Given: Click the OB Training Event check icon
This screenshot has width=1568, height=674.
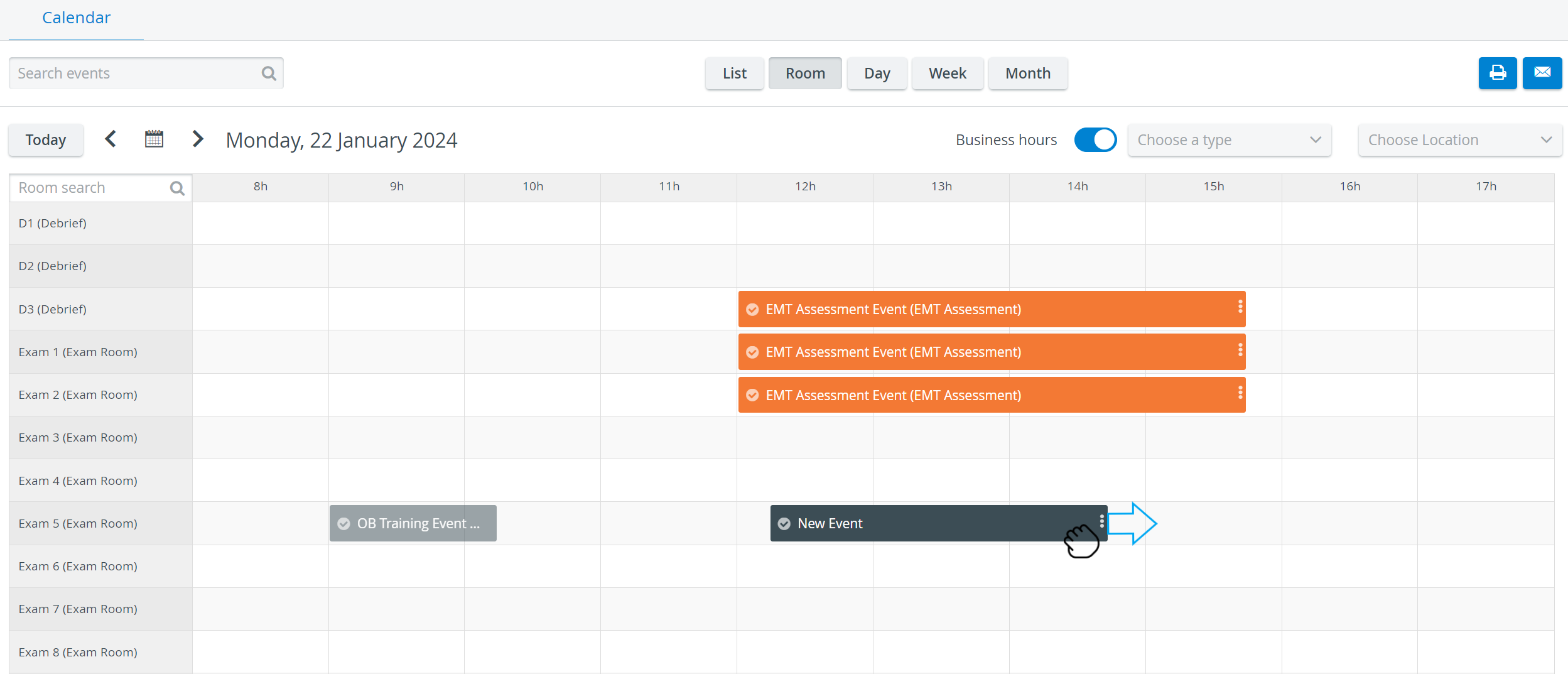Looking at the screenshot, I should tap(343, 524).
